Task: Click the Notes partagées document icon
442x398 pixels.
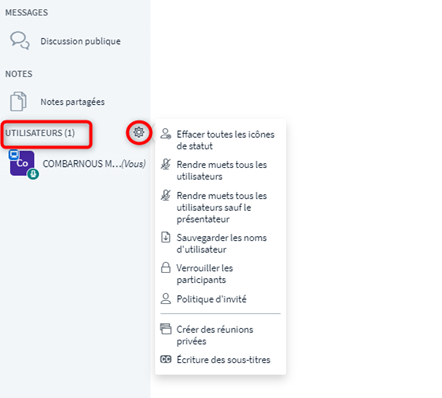Action: tap(18, 101)
